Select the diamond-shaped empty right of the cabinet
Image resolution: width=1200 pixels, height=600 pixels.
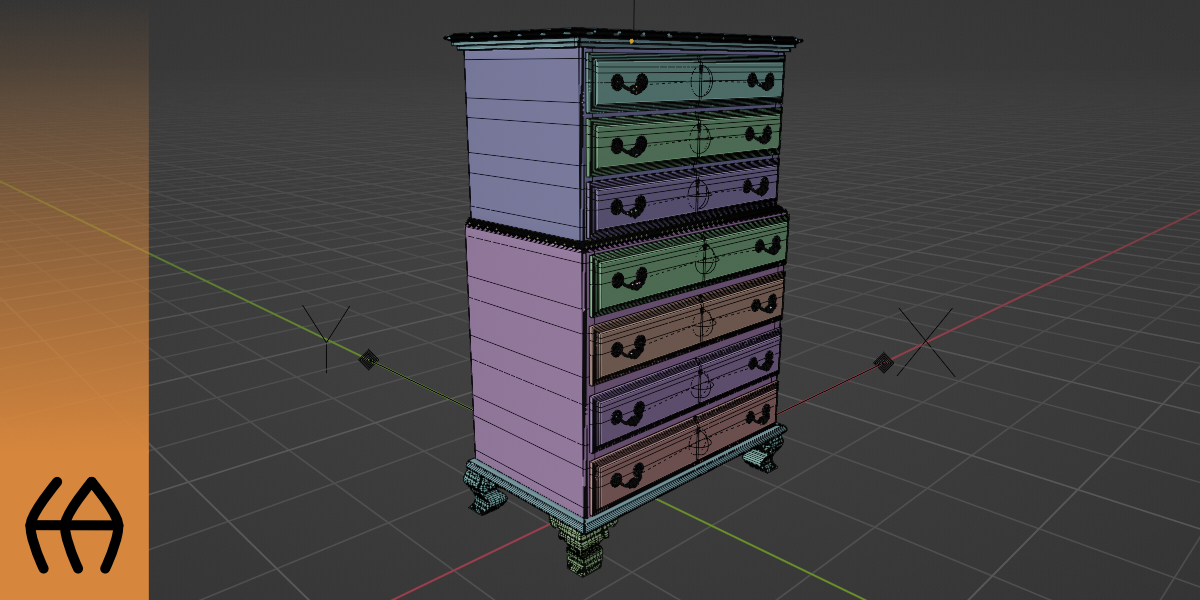click(x=884, y=362)
